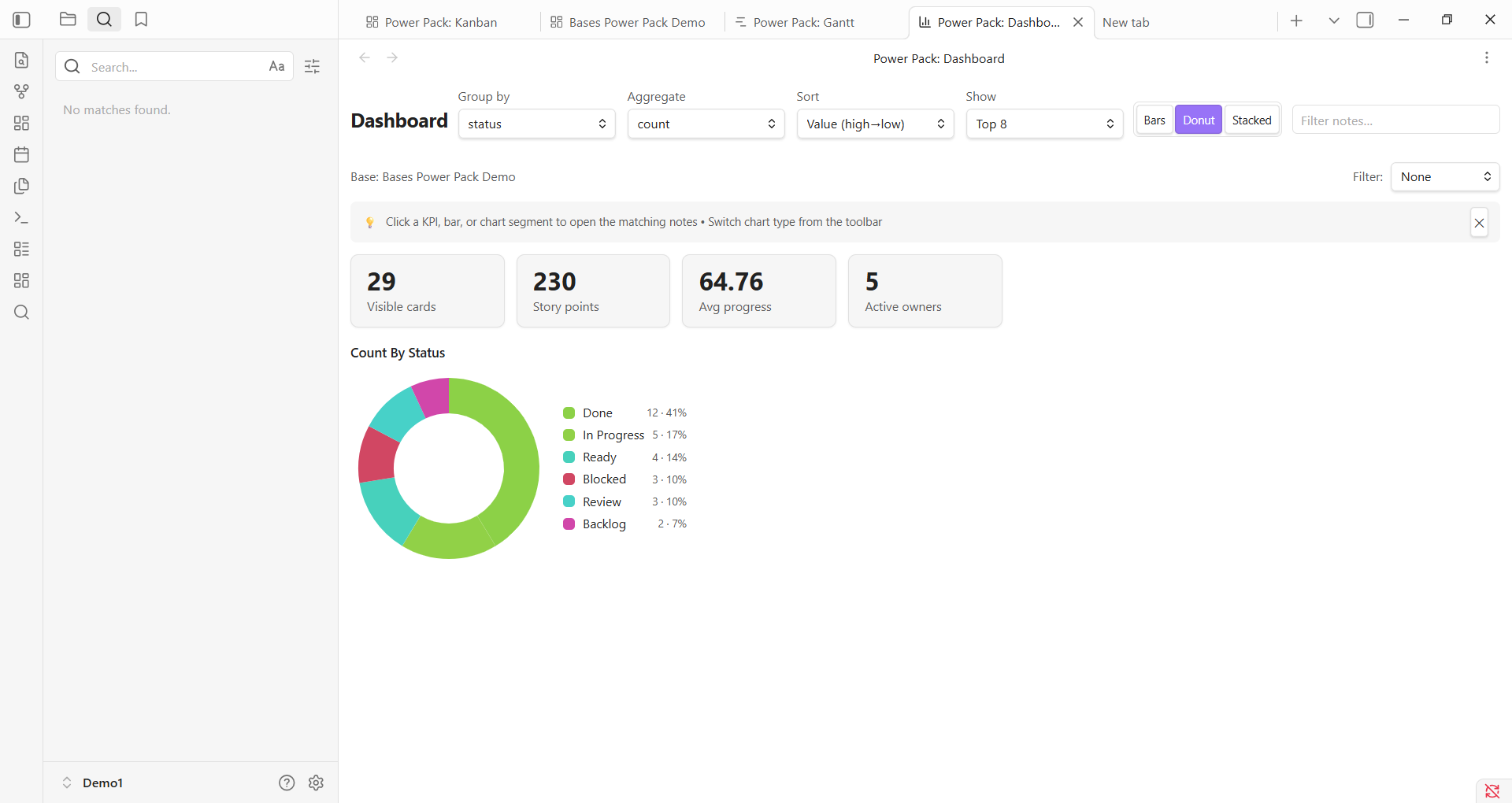Screen dimensions: 1512x803
Task: Open file explorer folder icon
Action: [68, 20]
